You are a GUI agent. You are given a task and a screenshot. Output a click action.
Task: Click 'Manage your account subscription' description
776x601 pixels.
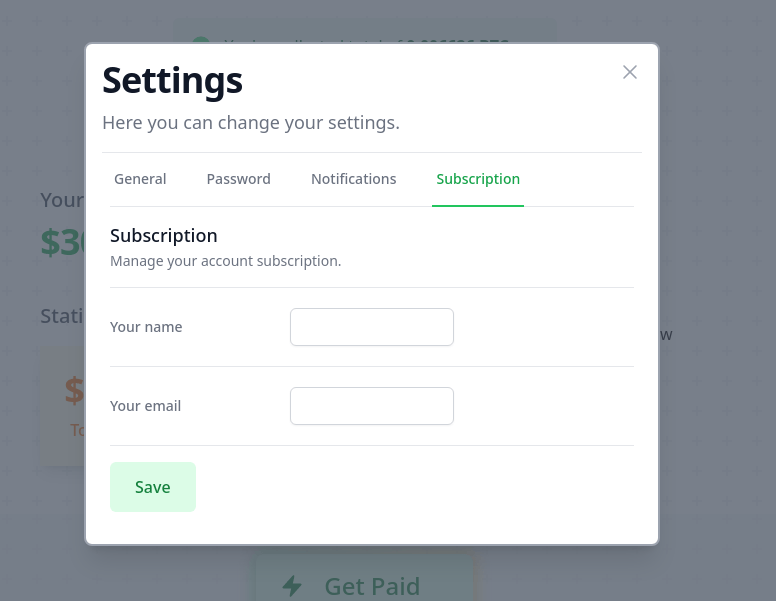226,261
